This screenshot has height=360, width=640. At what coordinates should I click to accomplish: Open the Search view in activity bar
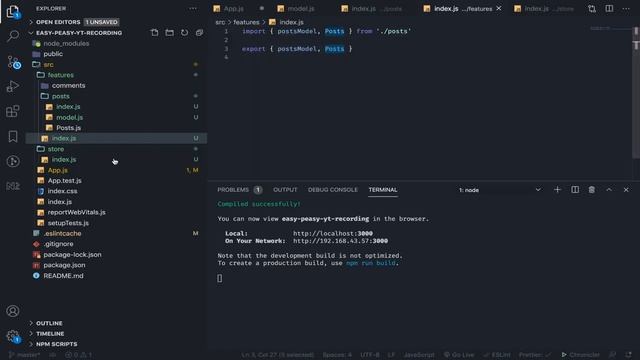13,36
